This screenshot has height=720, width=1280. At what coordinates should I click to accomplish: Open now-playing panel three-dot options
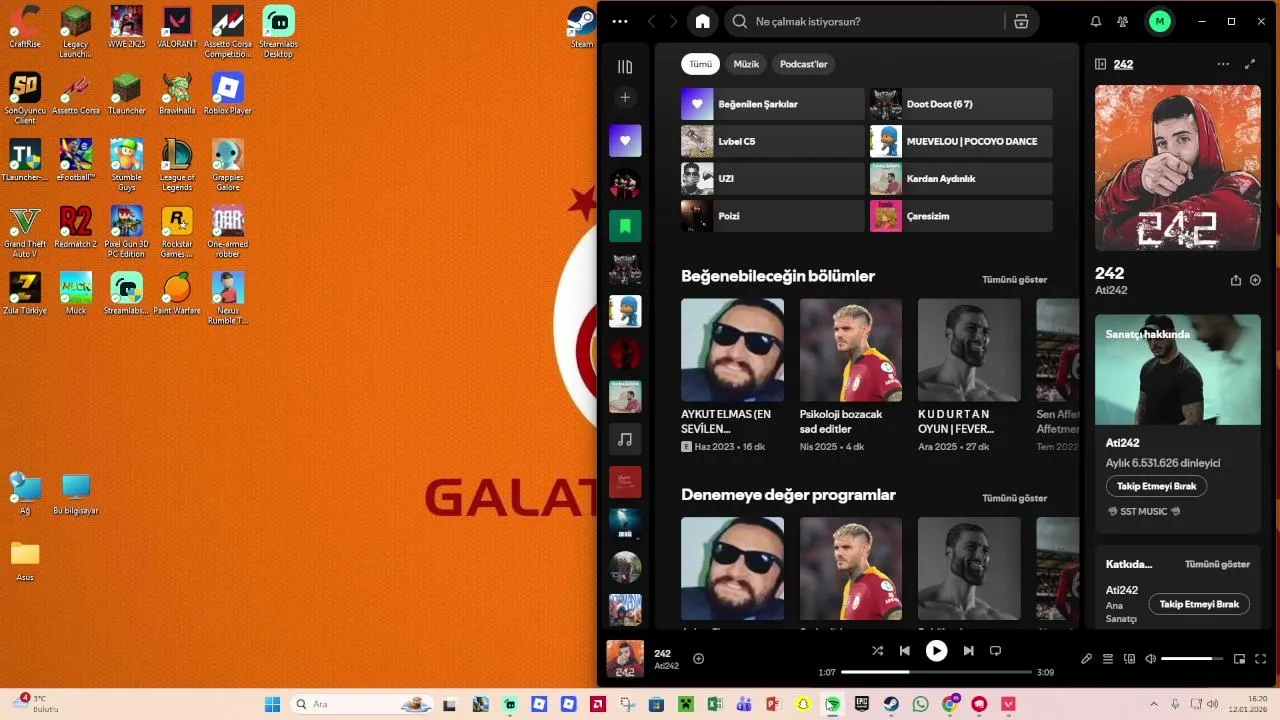click(x=1223, y=64)
